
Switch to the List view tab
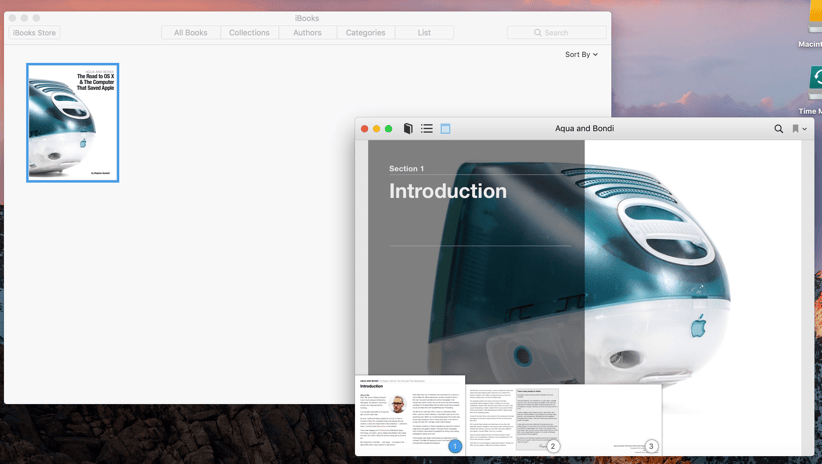[424, 33]
